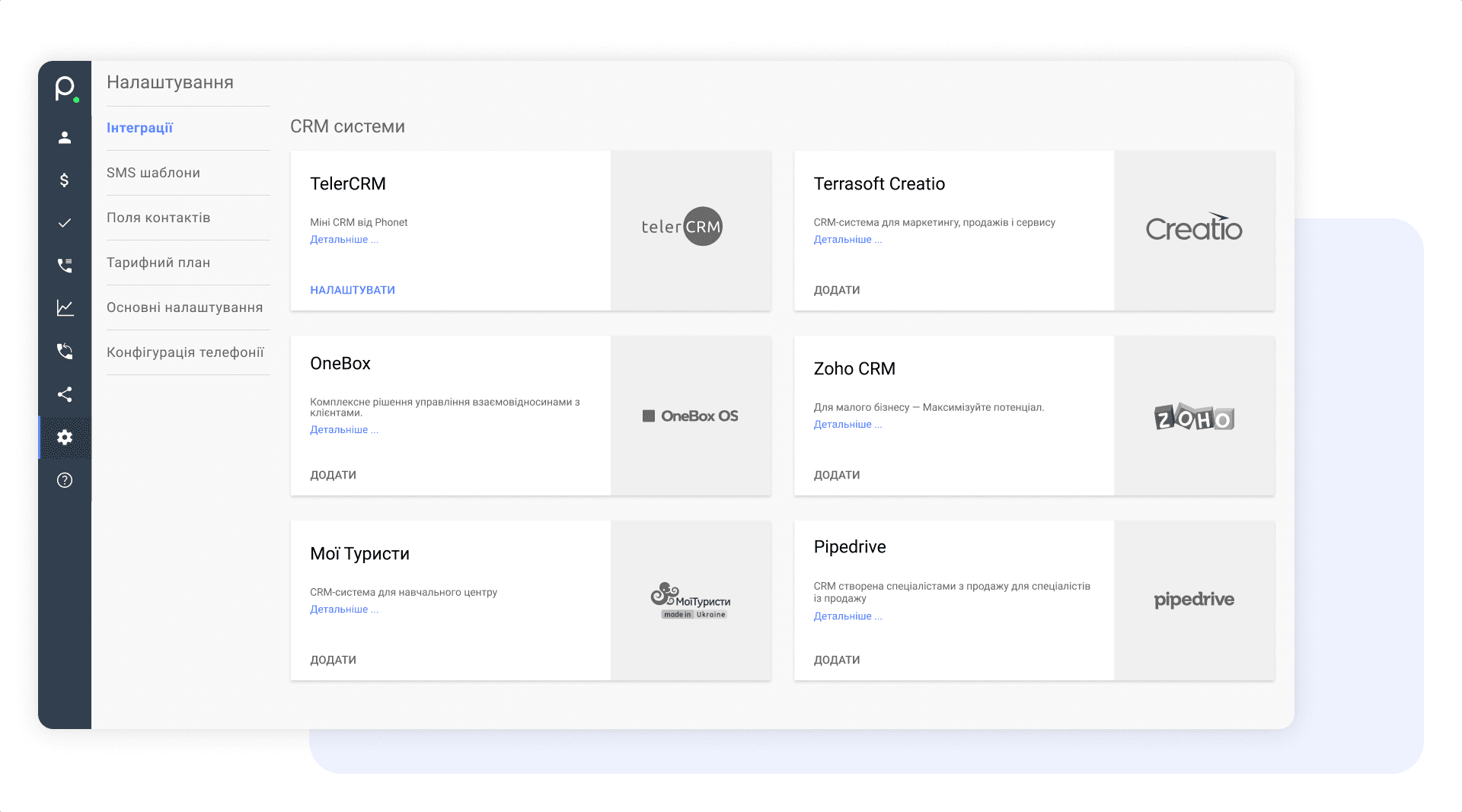Open the share icon in sidebar
This screenshot has width=1462, height=812.
pos(65,394)
